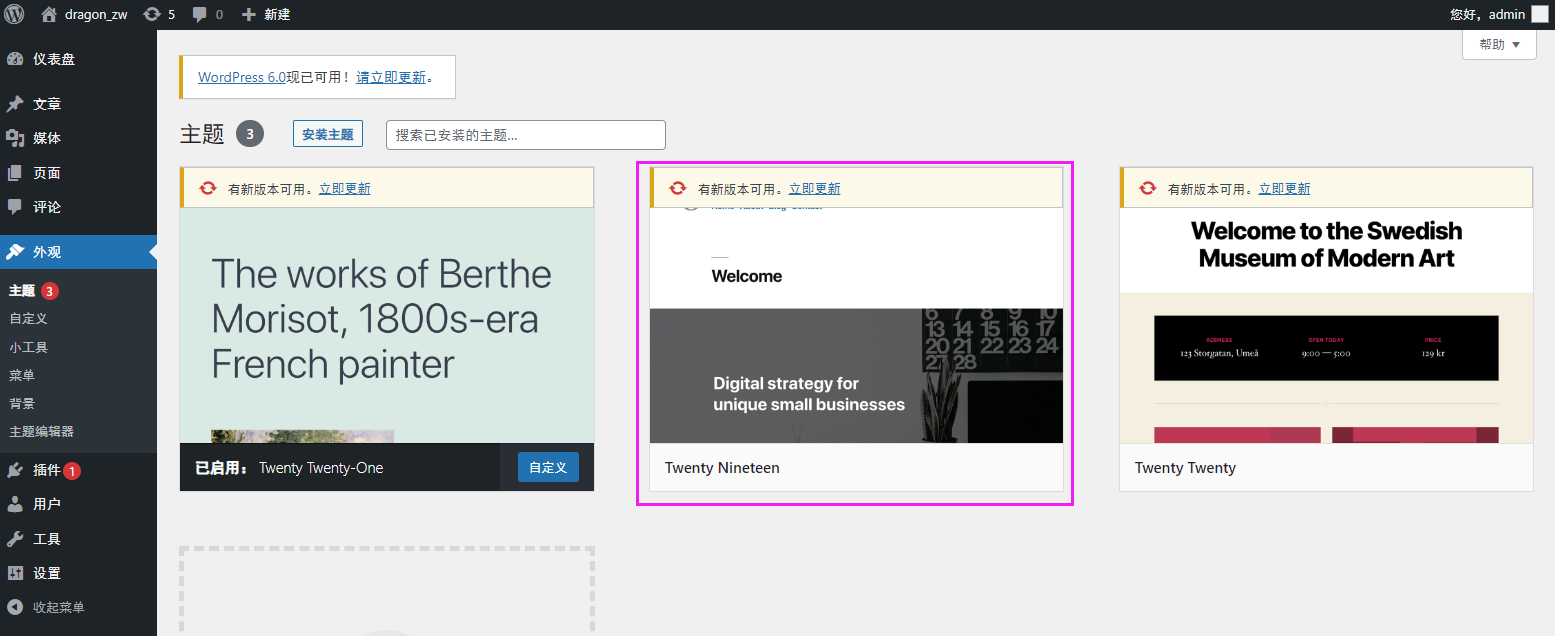Image resolution: width=1555 pixels, height=636 pixels.
Task: Open the Twenty Nineteen theme screenshot
Action: tap(856, 325)
